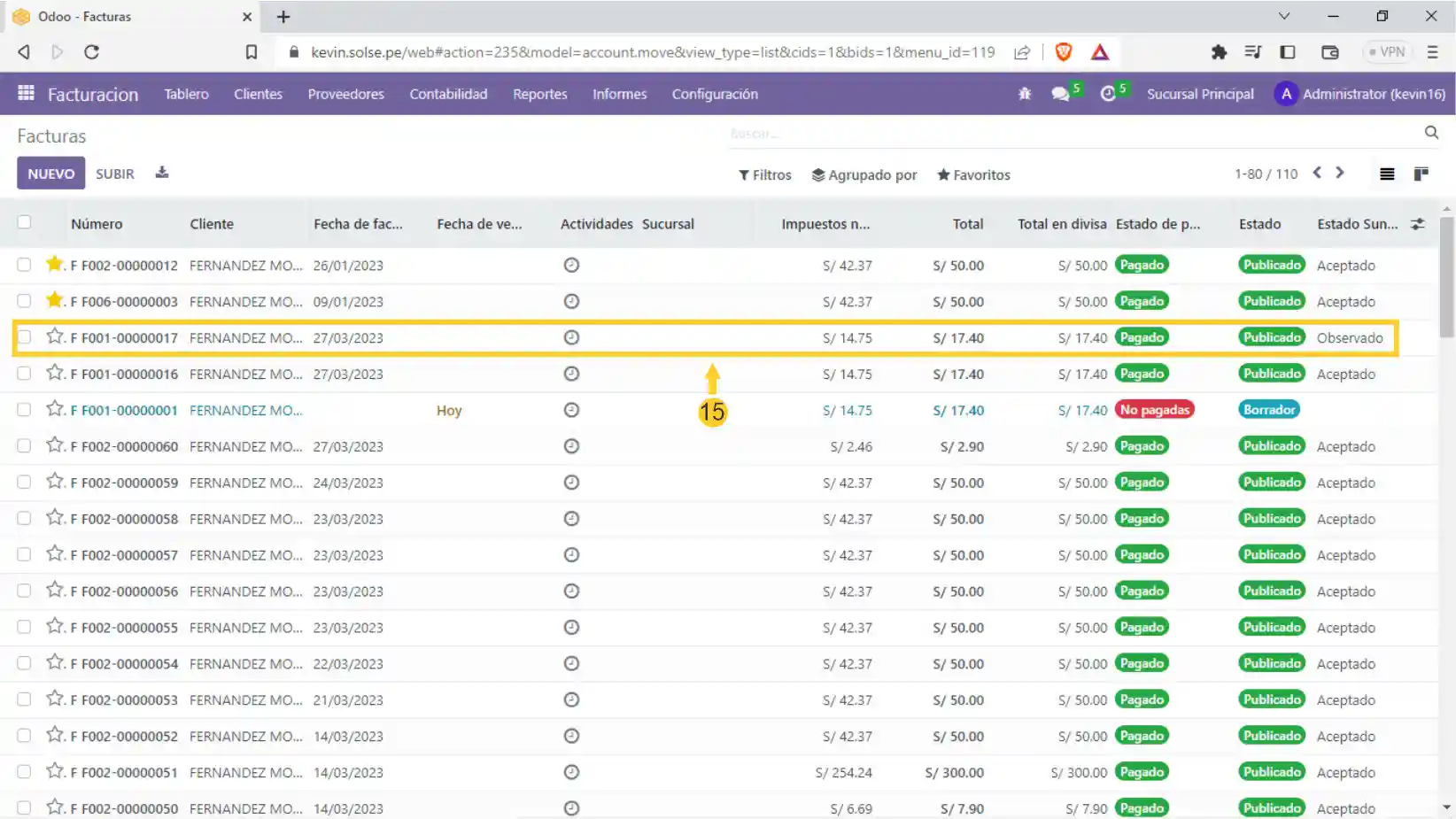Open the Contabilidad menu
The height and width of the screenshot is (819, 1456).
pos(448,94)
